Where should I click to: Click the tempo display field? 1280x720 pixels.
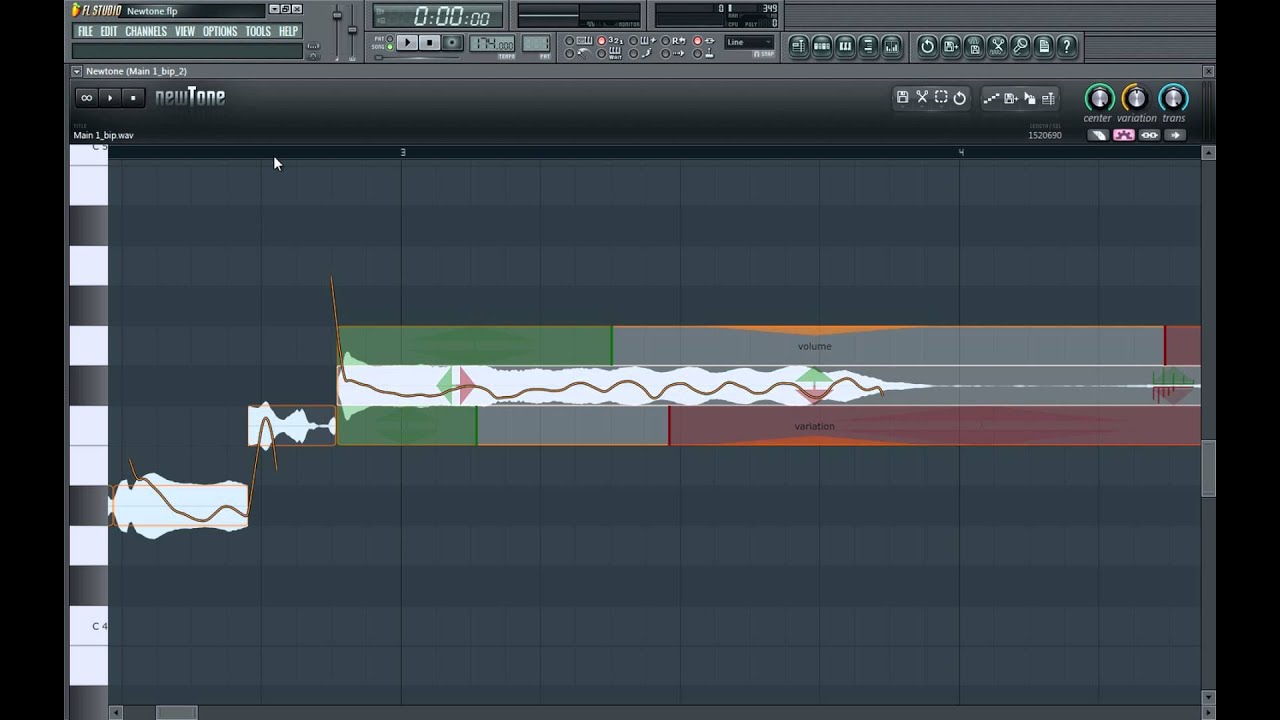tap(492, 44)
